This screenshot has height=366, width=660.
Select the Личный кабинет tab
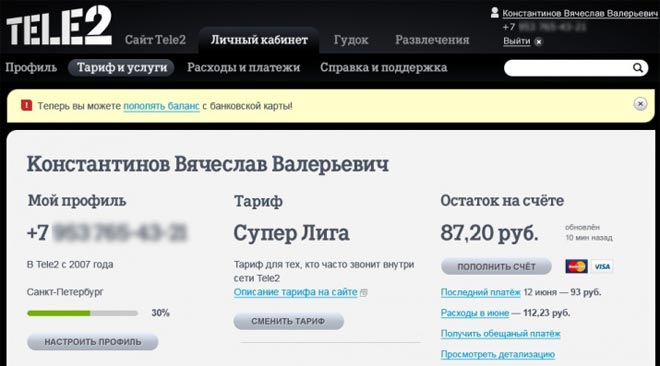259,40
